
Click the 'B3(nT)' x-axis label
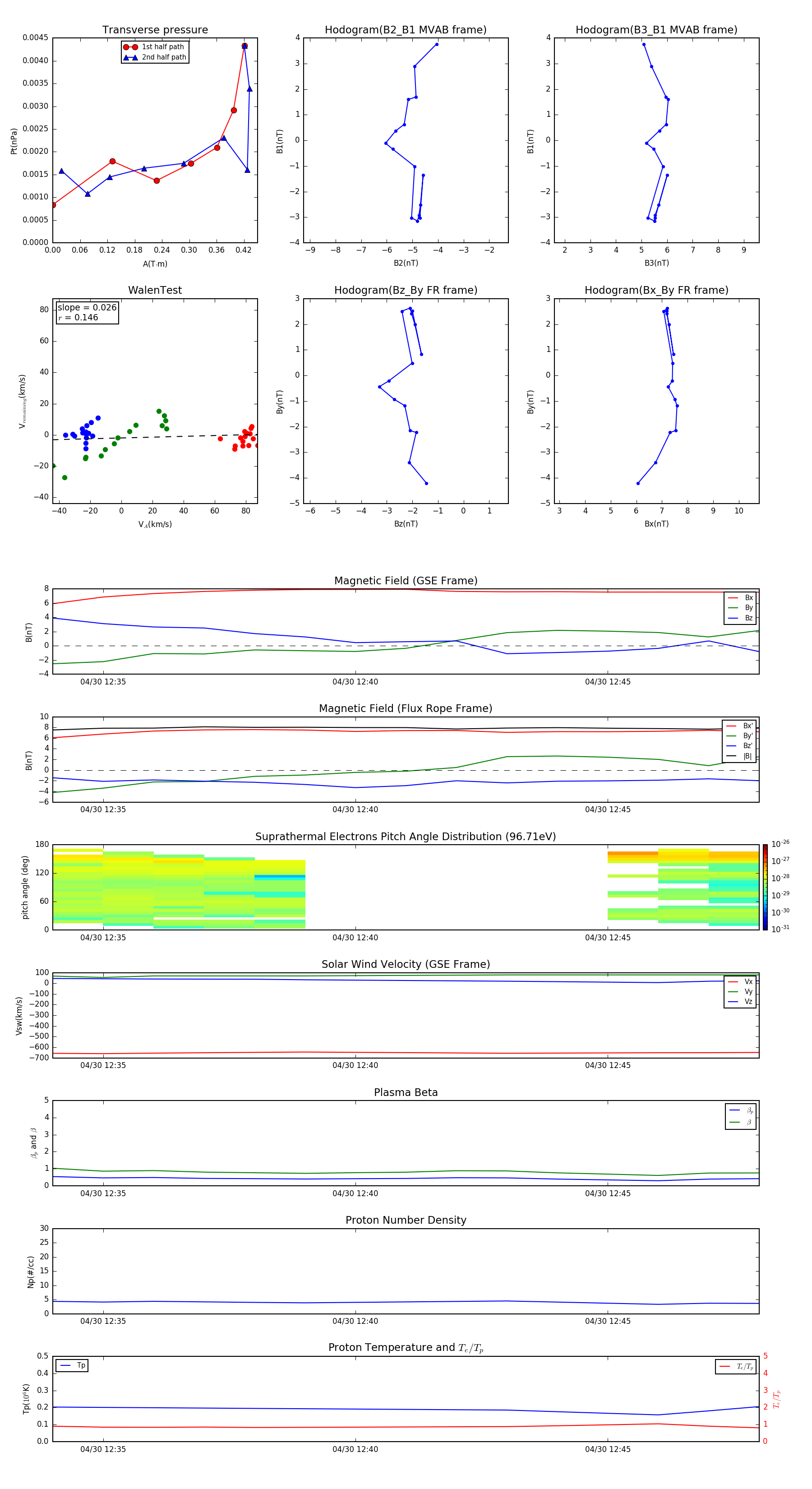656,263
